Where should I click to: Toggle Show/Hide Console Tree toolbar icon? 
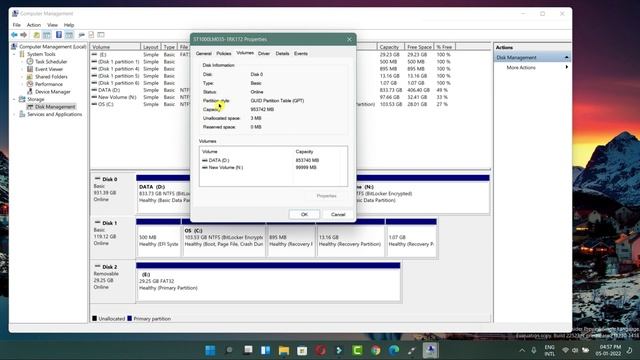pos(47,35)
